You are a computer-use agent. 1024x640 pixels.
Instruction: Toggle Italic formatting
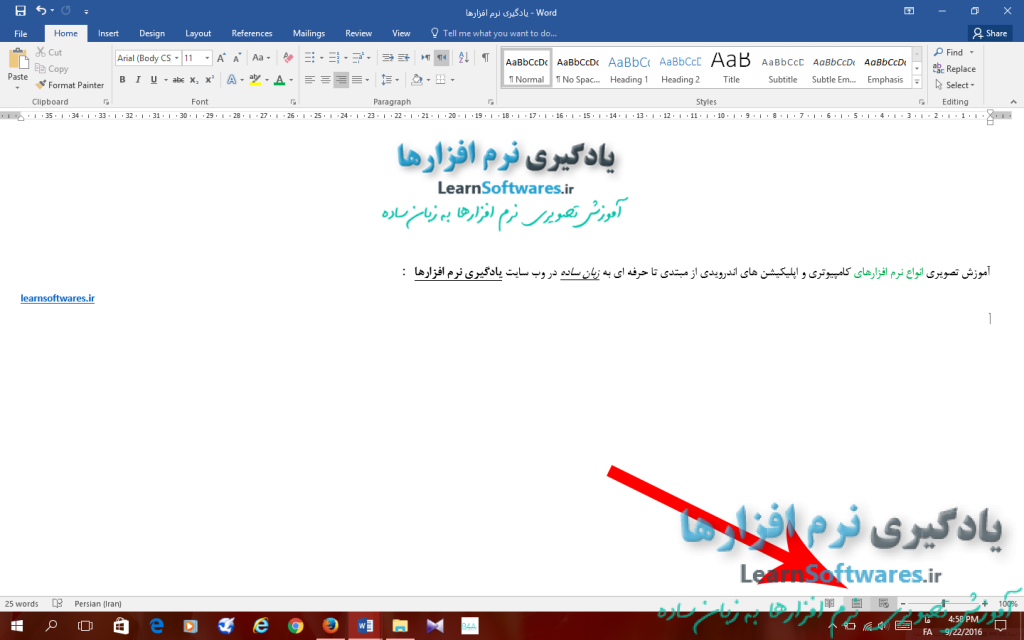click(138, 80)
